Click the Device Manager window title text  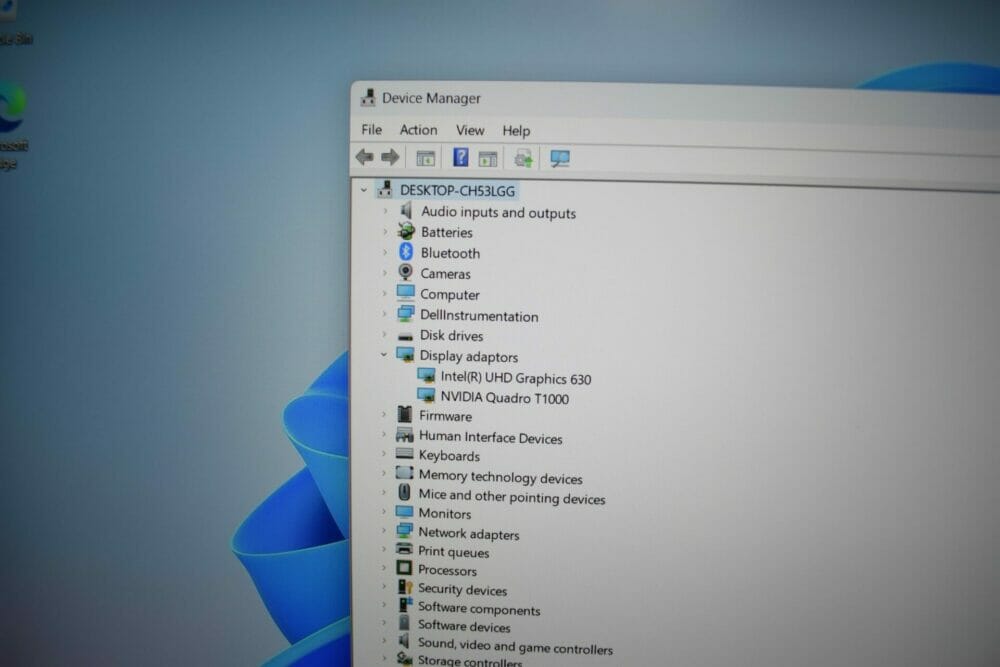click(431, 98)
